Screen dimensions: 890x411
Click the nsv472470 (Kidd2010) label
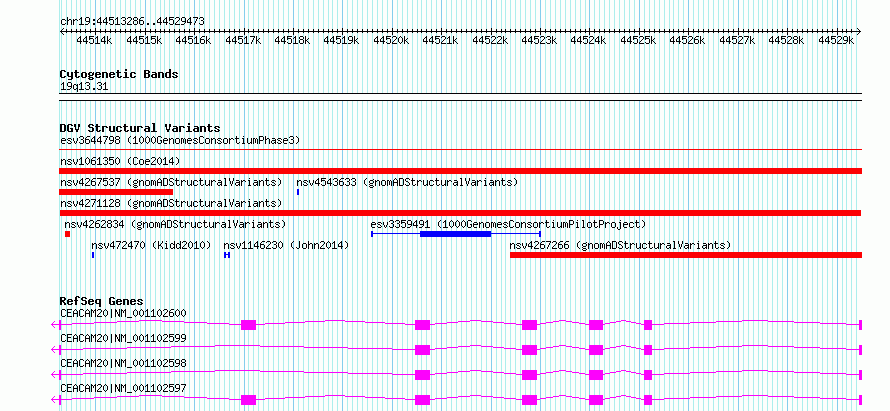tap(151, 245)
